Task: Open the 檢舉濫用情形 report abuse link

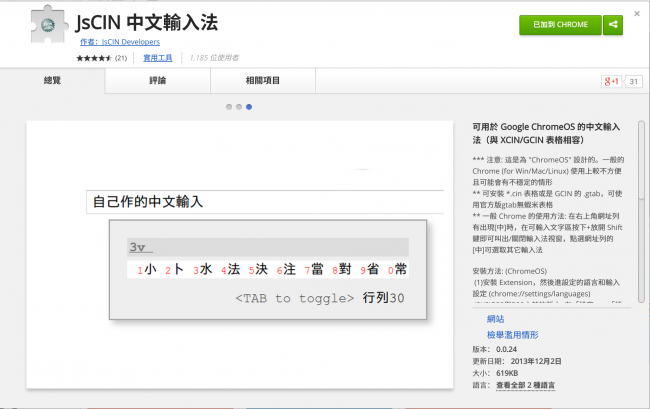Action: [x=512, y=335]
